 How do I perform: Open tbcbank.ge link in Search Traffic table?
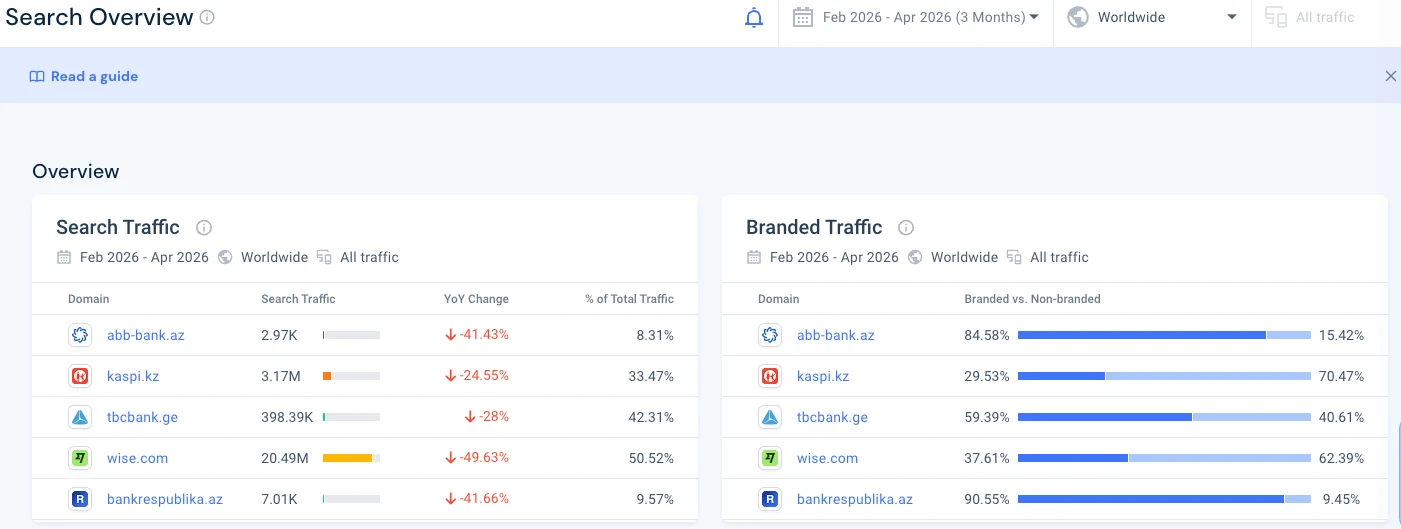pos(142,417)
